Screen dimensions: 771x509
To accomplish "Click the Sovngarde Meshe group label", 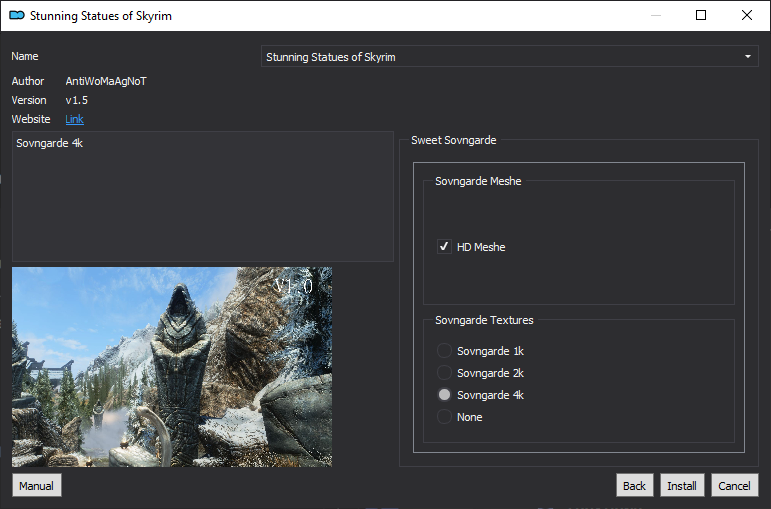I will coord(478,181).
